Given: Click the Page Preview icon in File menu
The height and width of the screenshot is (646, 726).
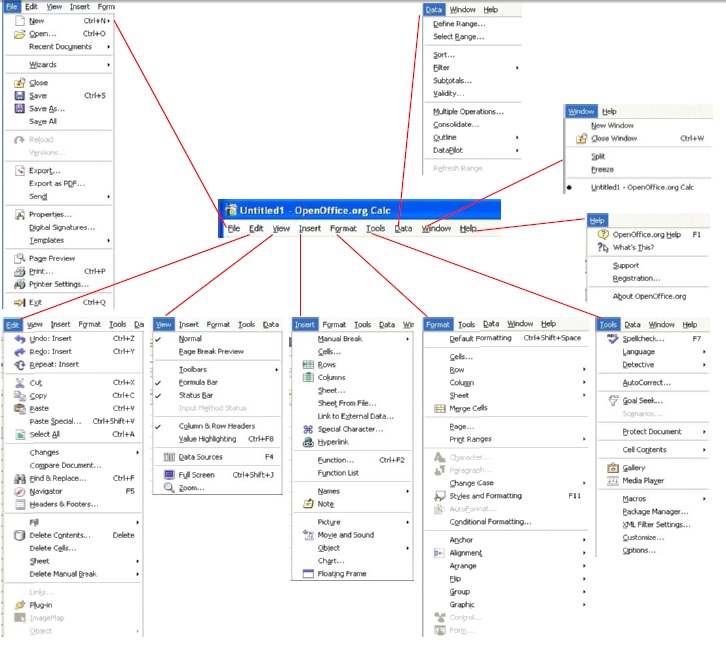Looking at the screenshot, I should point(19,258).
